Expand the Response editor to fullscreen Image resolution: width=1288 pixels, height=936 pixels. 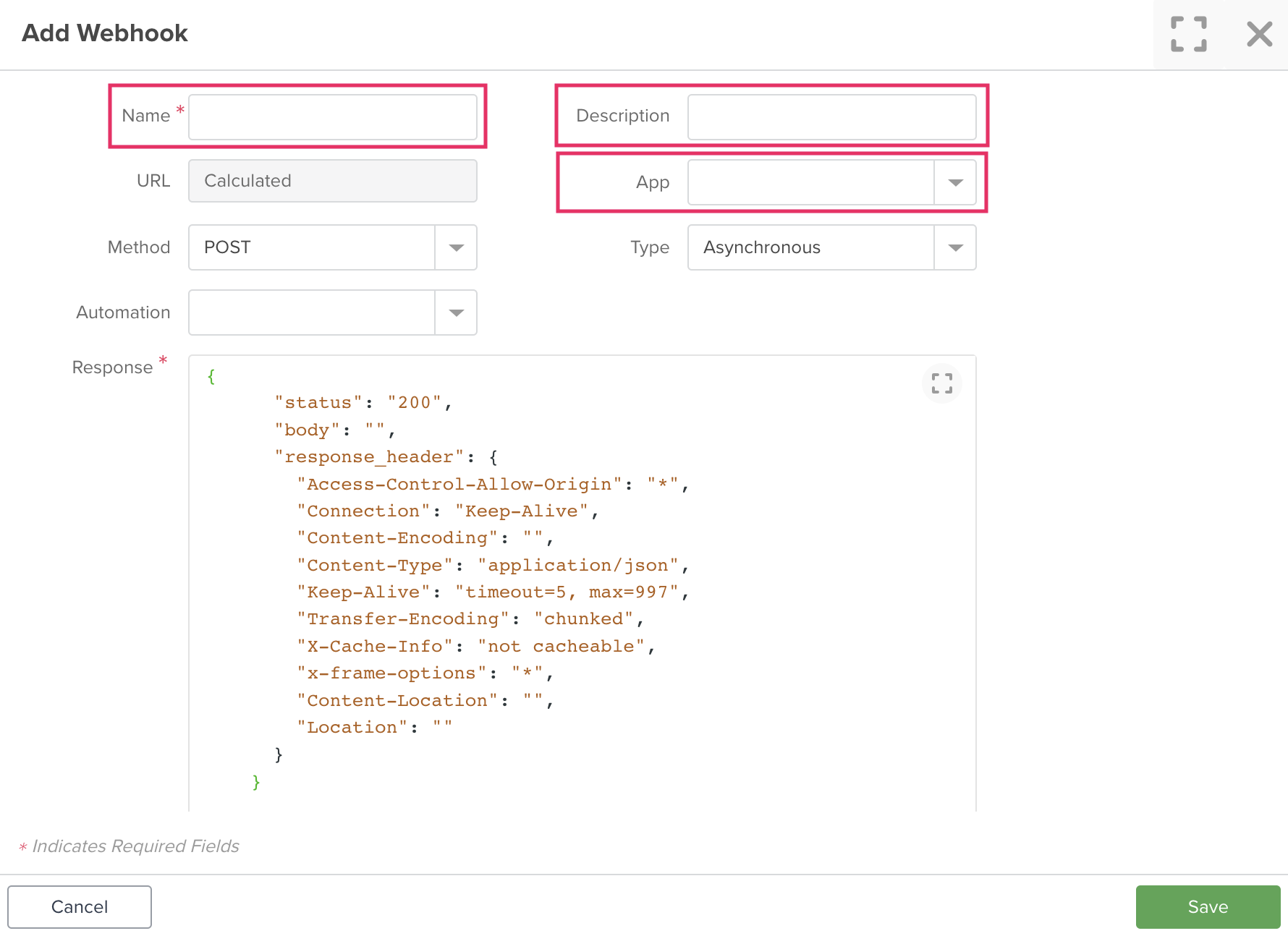click(942, 383)
